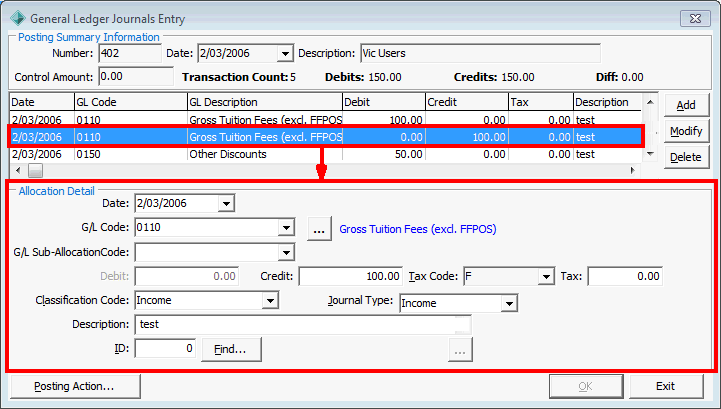Screen dimensions: 721x409
Task: Select the Other Discounts row
Action: [326, 154]
